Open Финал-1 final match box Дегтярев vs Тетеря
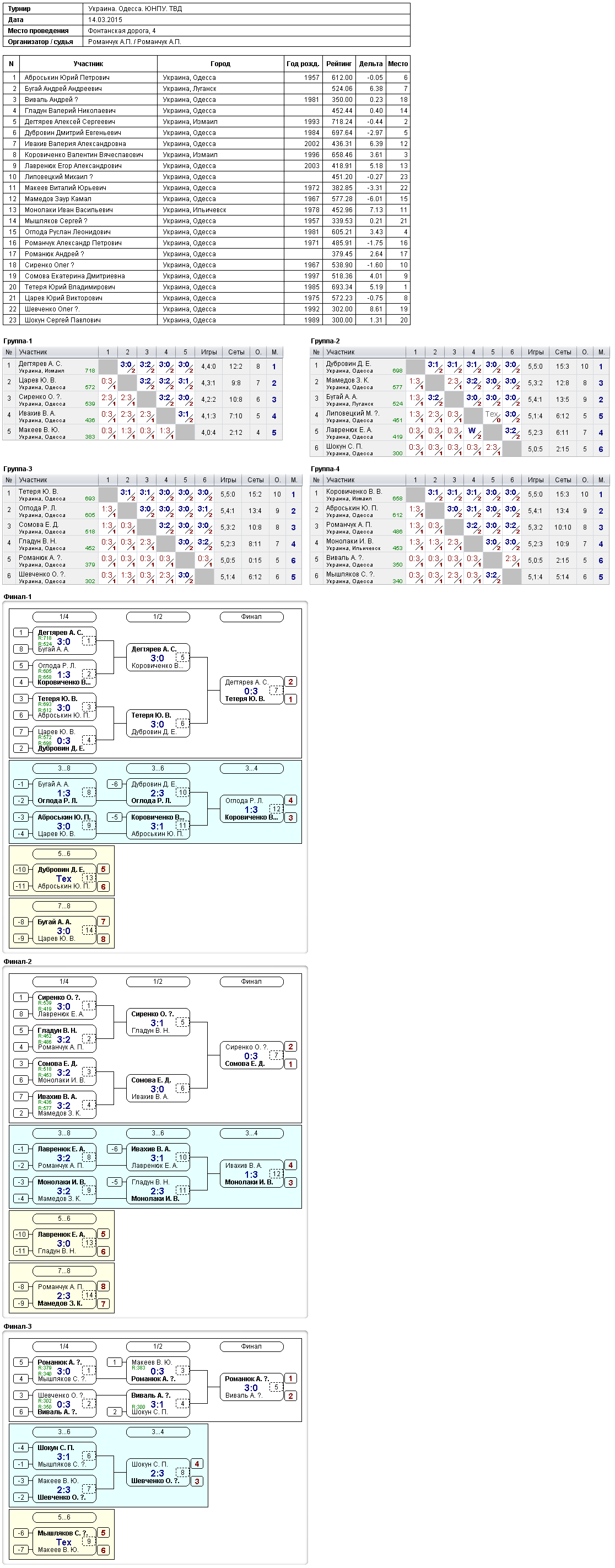615x1568 pixels. click(251, 691)
